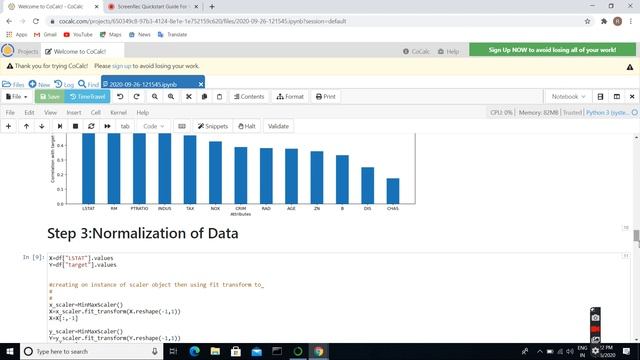Open the Snippets panel
640x360 pixels.
point(213,126)
